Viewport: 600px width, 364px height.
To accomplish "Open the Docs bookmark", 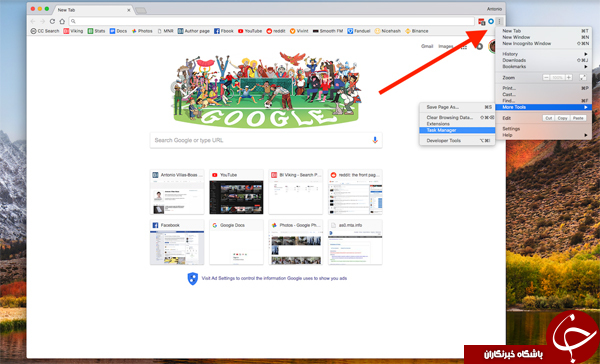I will point(118,31).
